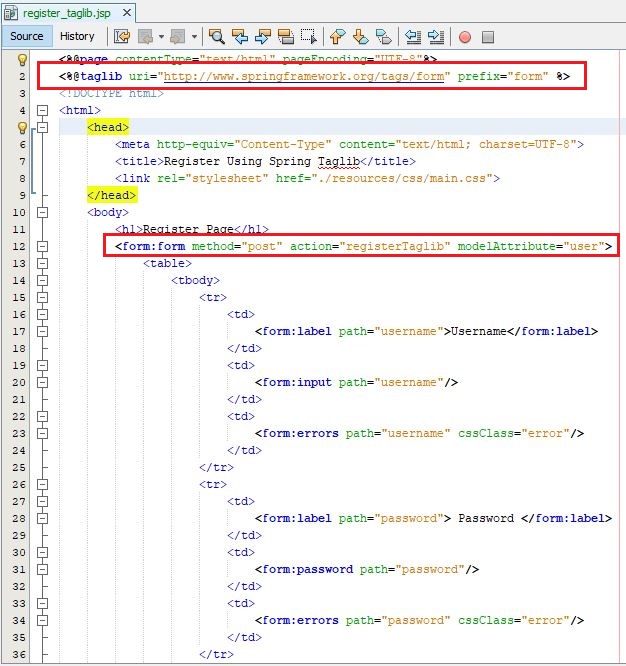Shift line left toolbar icon
The width and height of the screenshot is (626, 666).
click(413, 37)
